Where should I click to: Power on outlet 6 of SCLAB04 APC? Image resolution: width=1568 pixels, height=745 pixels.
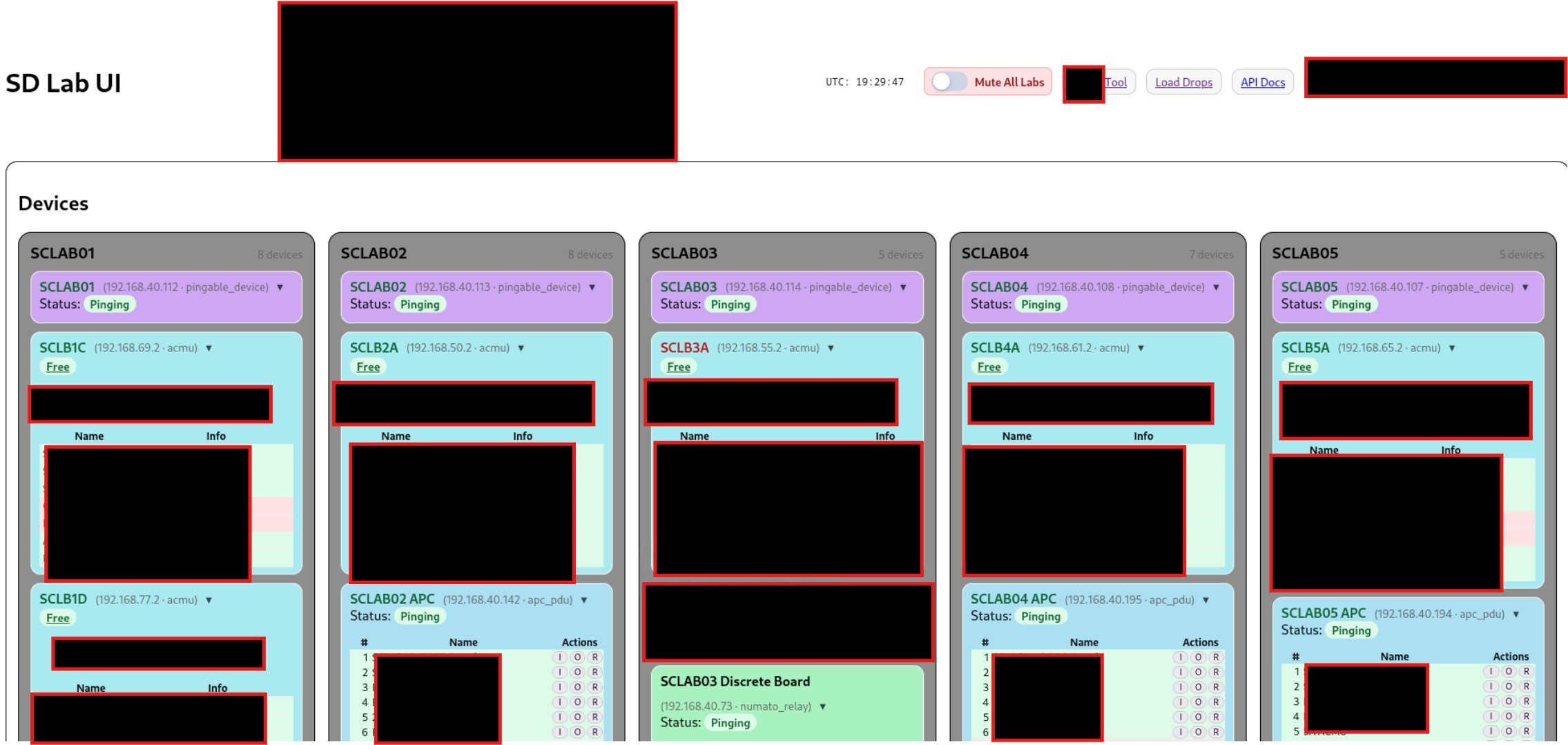pyautogui.click(x=1181, y=731)
